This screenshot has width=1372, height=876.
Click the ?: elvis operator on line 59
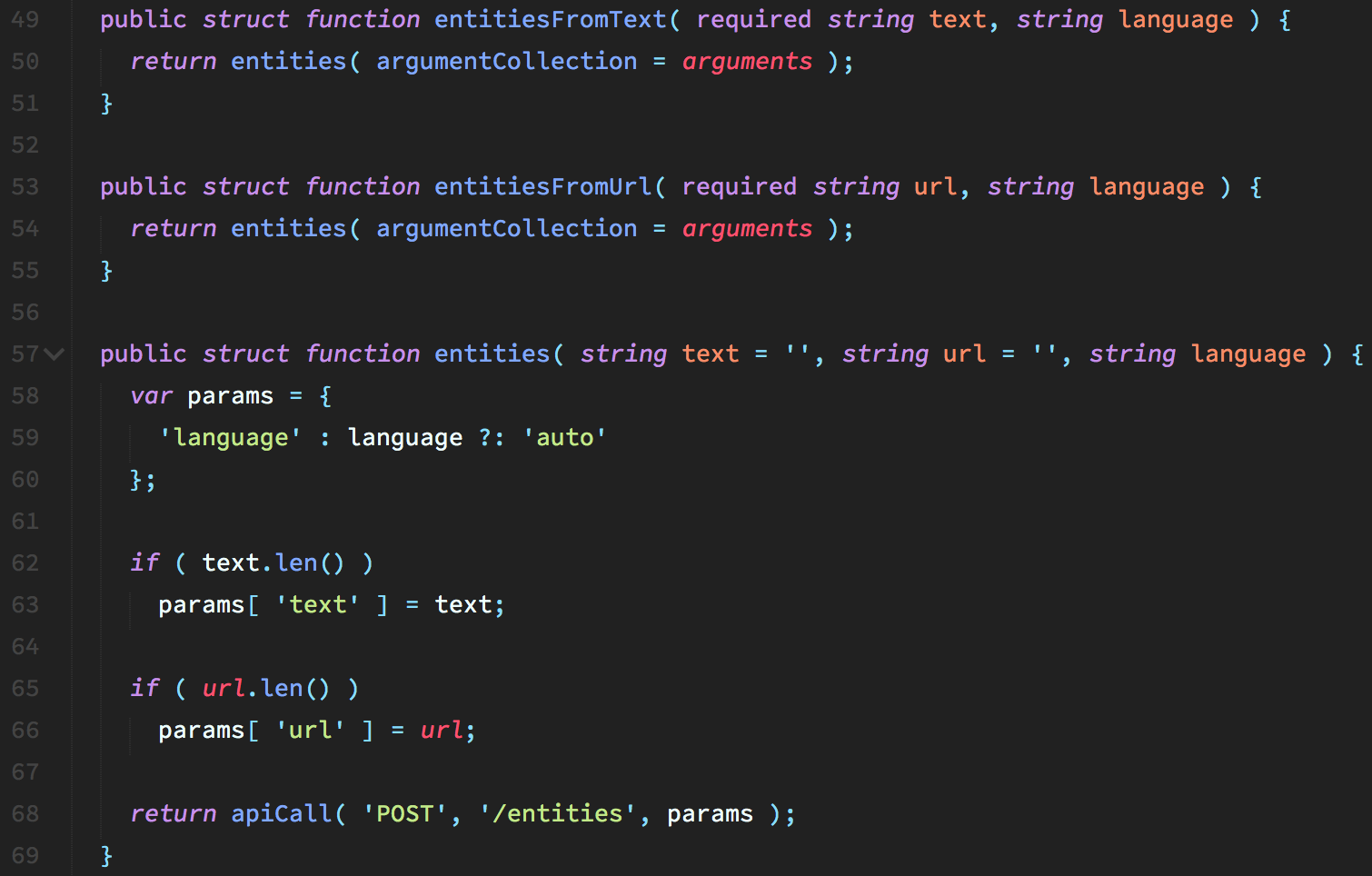coord(492,437)
